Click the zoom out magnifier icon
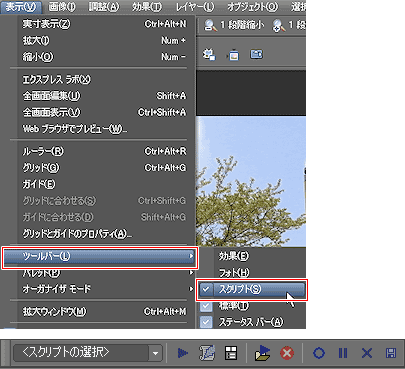The height and width of the screenshot is (369, 405). [x=210, y=25]
